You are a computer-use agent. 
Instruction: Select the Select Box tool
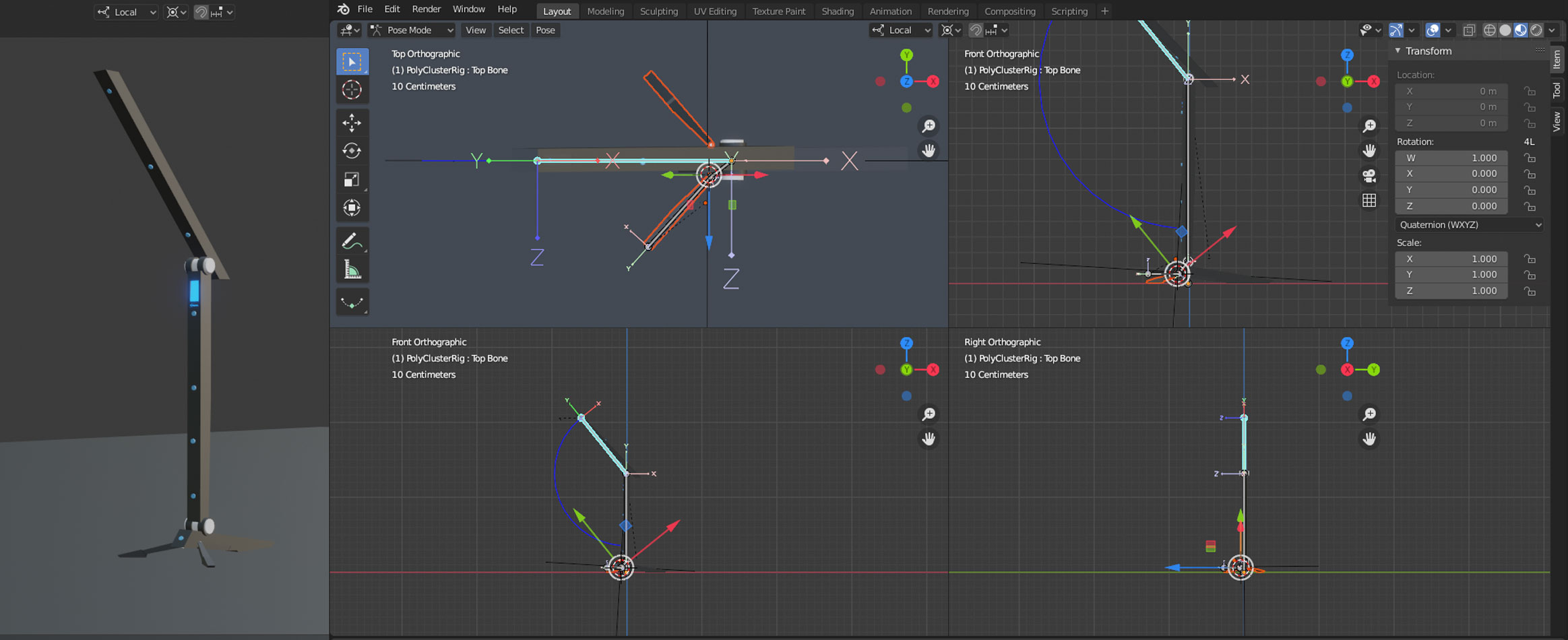352,61
